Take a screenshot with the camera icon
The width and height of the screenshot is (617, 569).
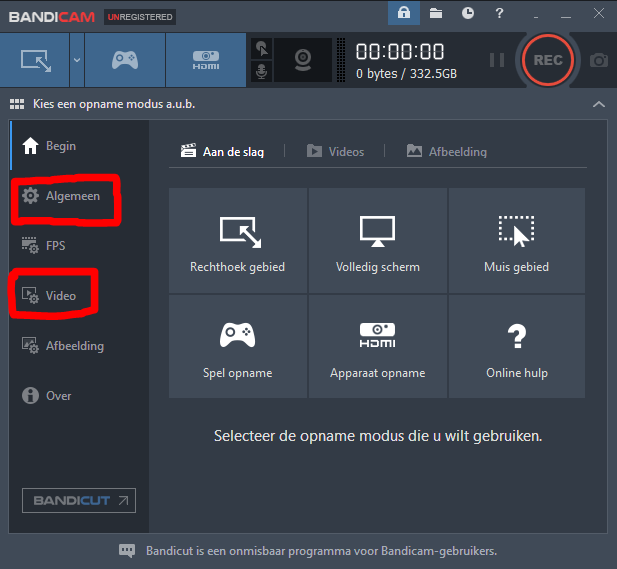tap(599, 60)
